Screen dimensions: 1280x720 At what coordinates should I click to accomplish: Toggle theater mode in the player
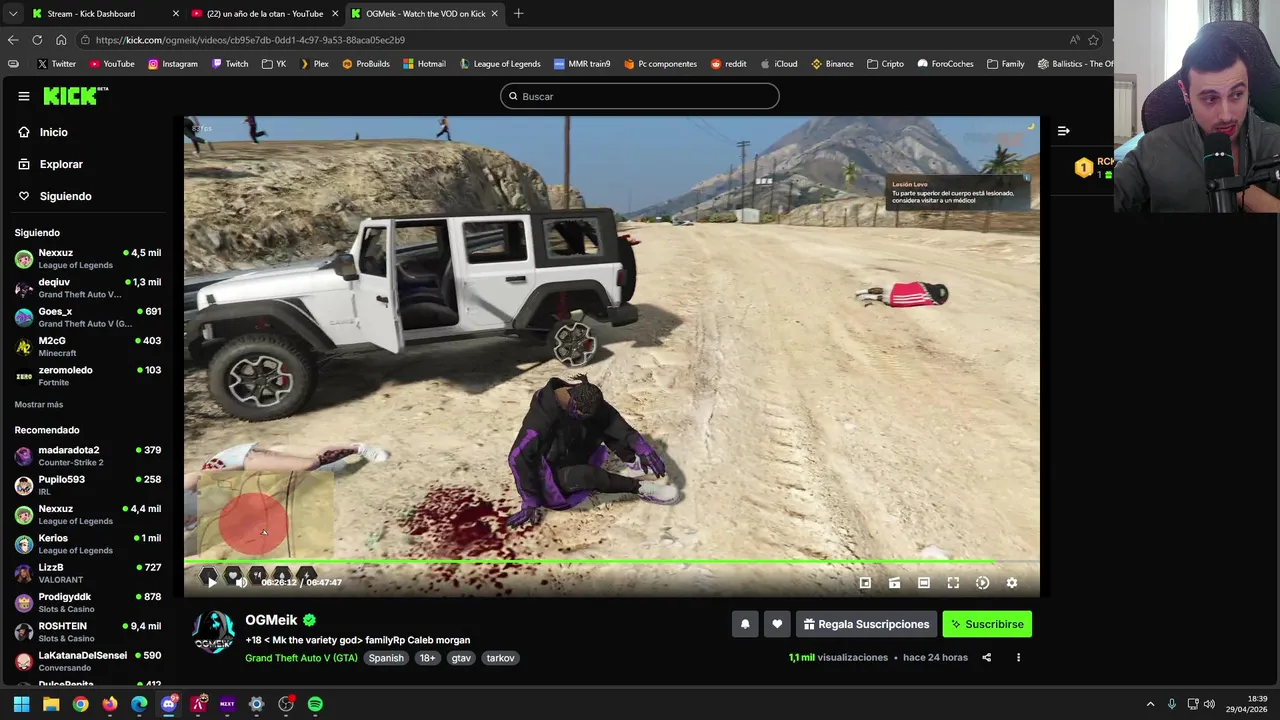point(924,583)
